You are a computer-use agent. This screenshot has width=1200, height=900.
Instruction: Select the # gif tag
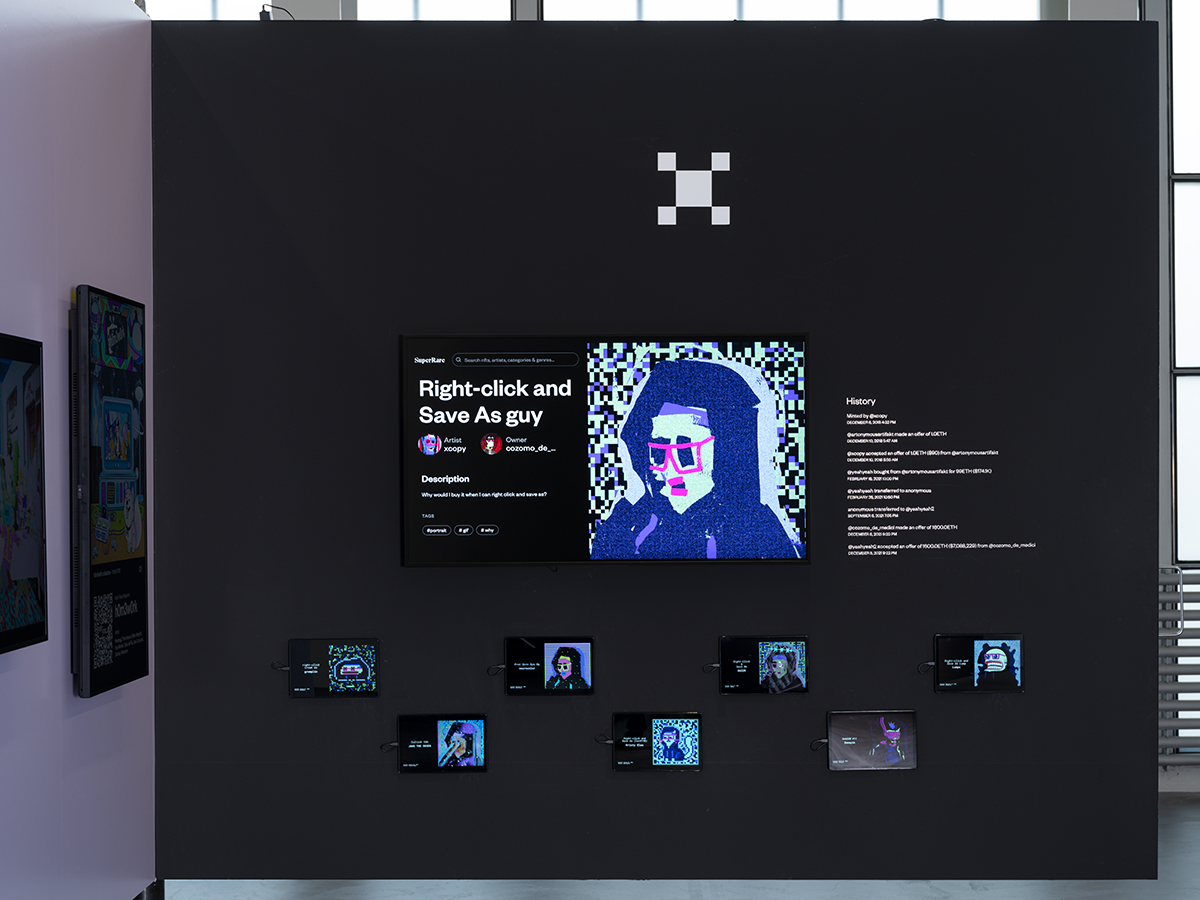[463, 530]
